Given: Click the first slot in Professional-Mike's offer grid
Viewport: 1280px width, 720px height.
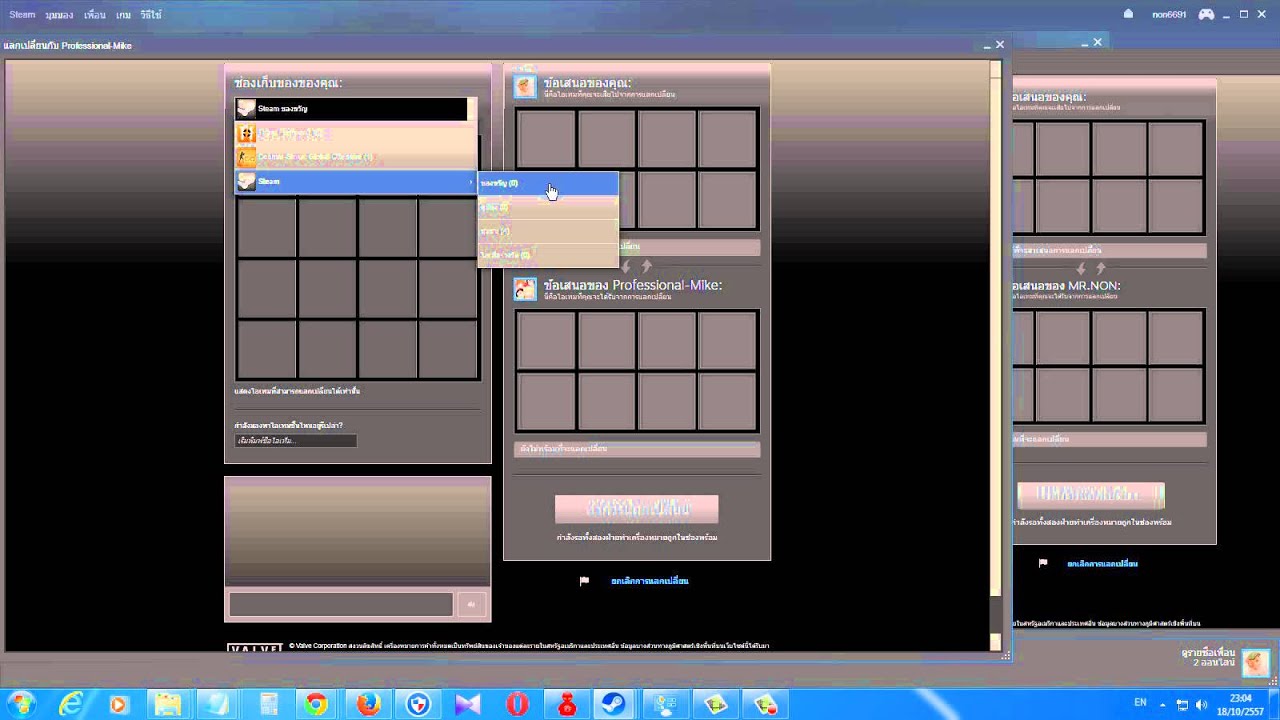Looking at the screenshot, I should pos(546,341).
